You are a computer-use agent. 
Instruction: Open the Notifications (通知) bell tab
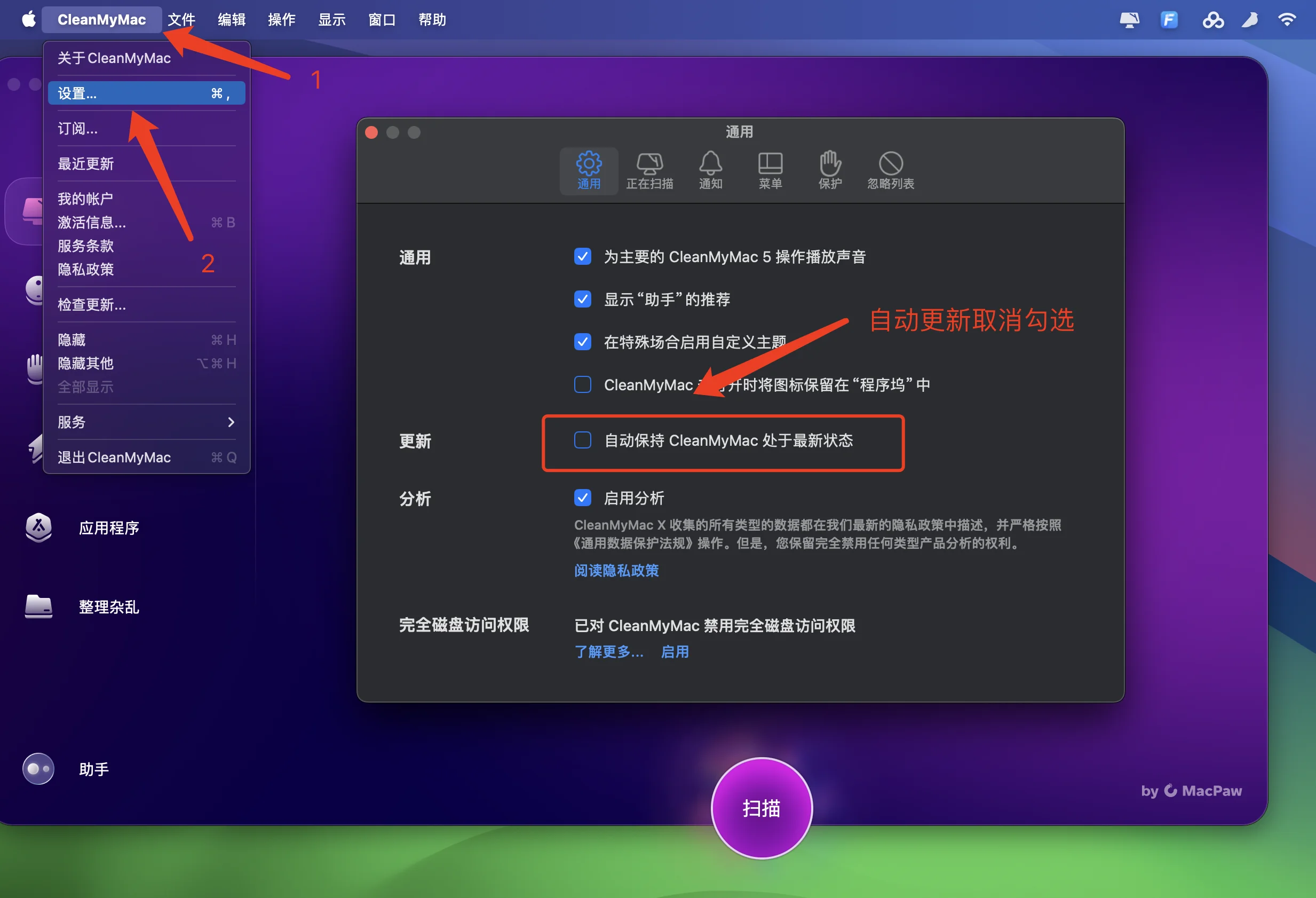click(710, 170)
